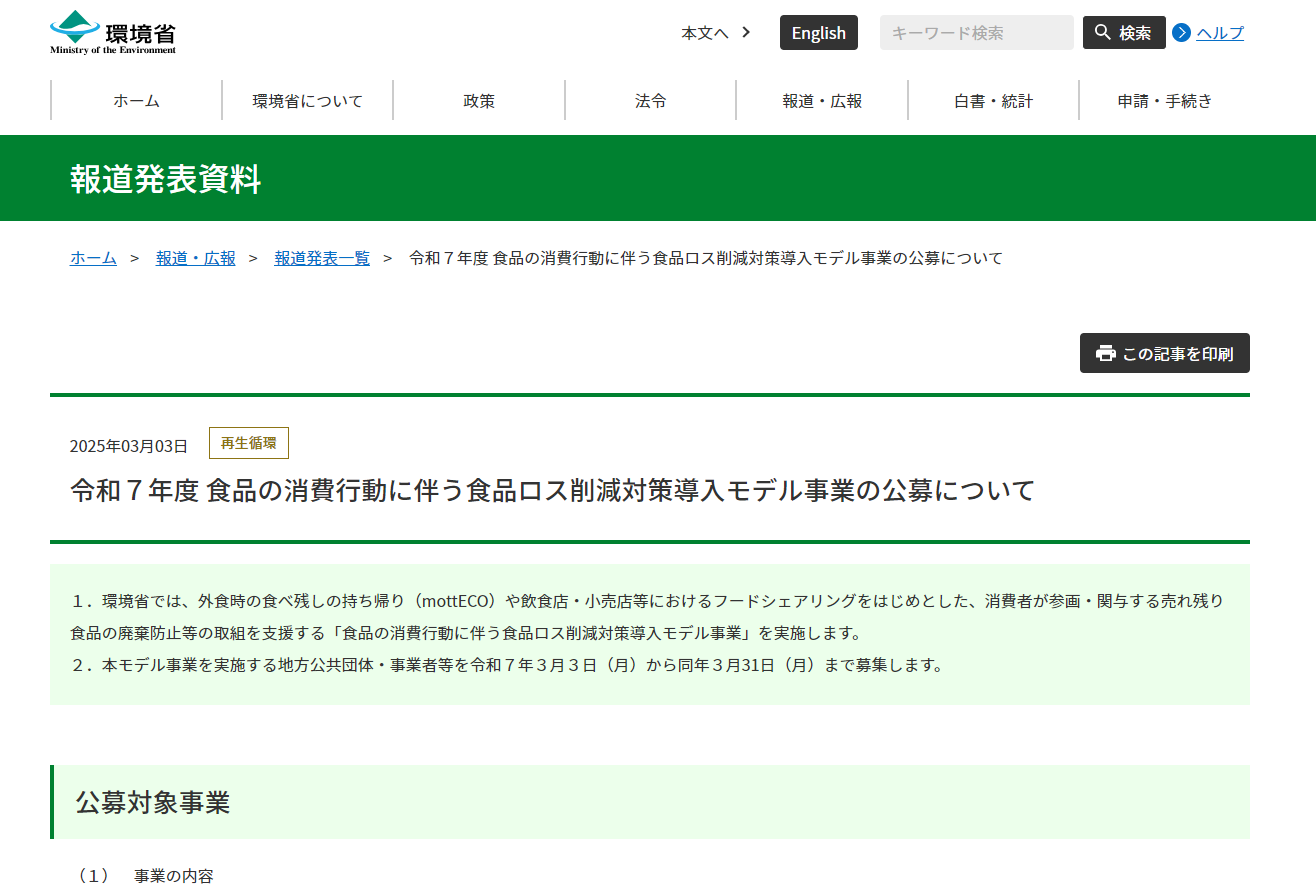The height and width of the screenshot is (893, 1316).
Task: Open the ヘルプ help link
Action: click(1220, 33)
